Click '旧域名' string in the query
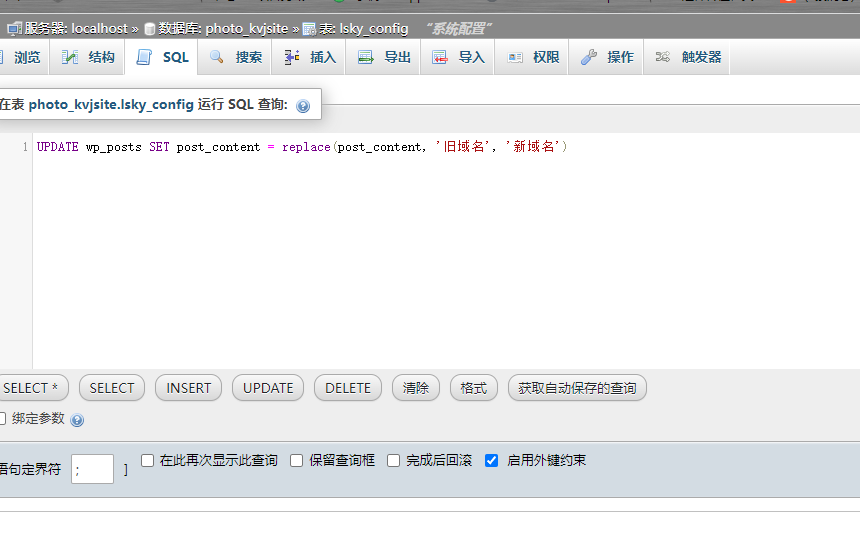Viewport: 860px width, 547px height. 463,146
